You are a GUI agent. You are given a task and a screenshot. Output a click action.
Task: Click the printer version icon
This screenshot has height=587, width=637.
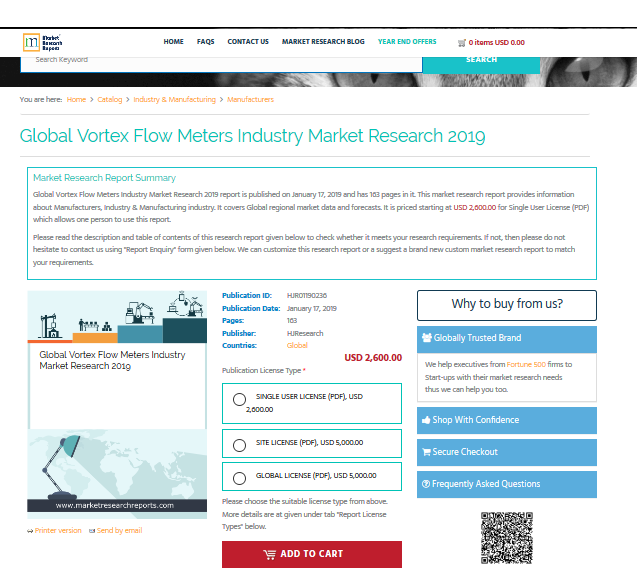[30, 531]
